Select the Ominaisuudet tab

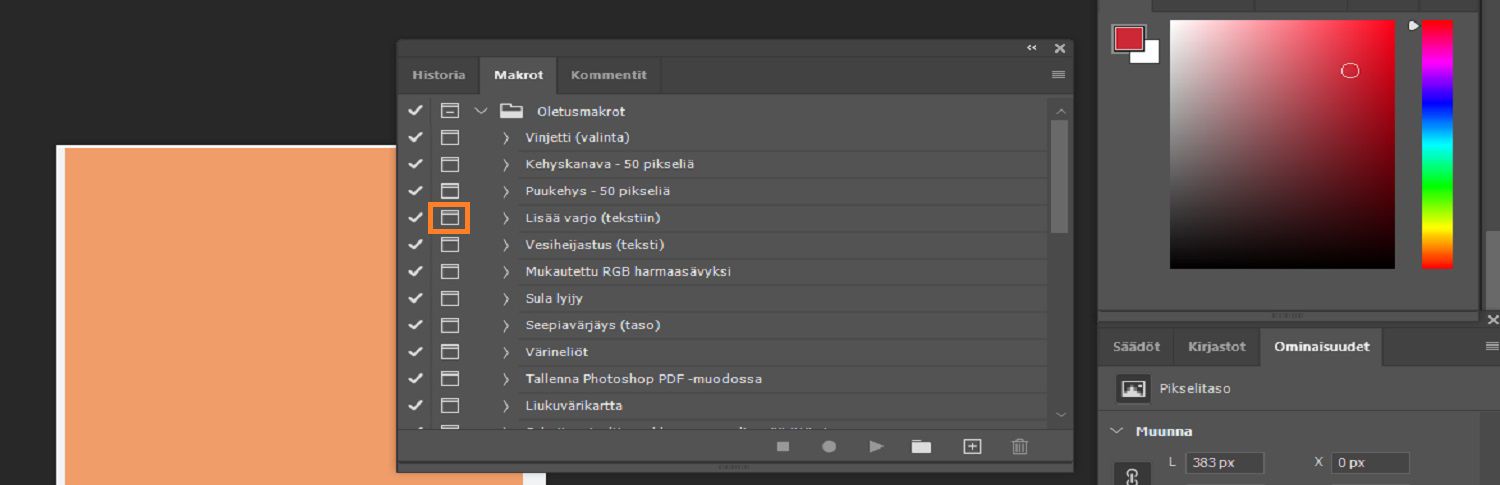[1321, 346]
